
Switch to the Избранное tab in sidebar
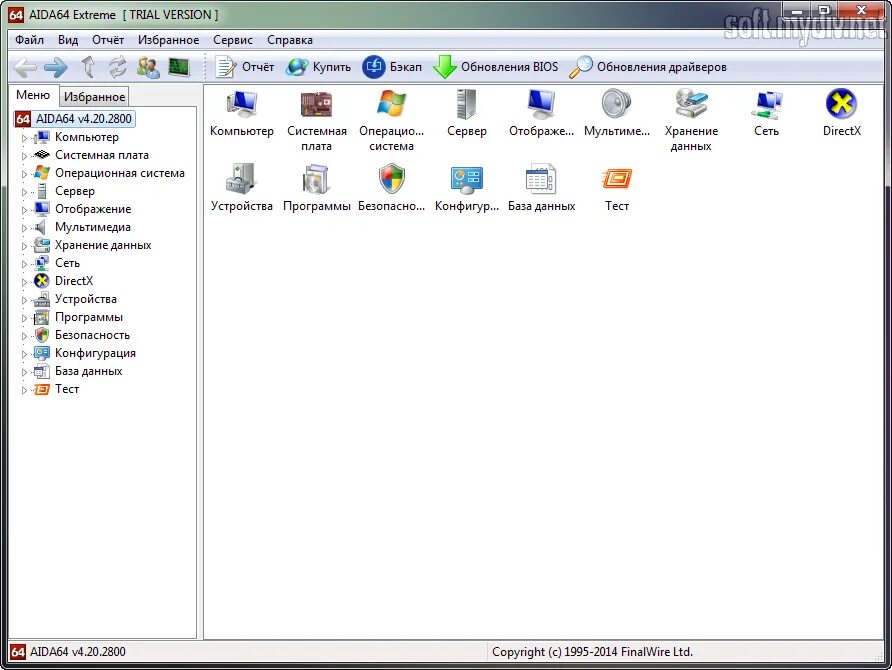pos(94,97)
